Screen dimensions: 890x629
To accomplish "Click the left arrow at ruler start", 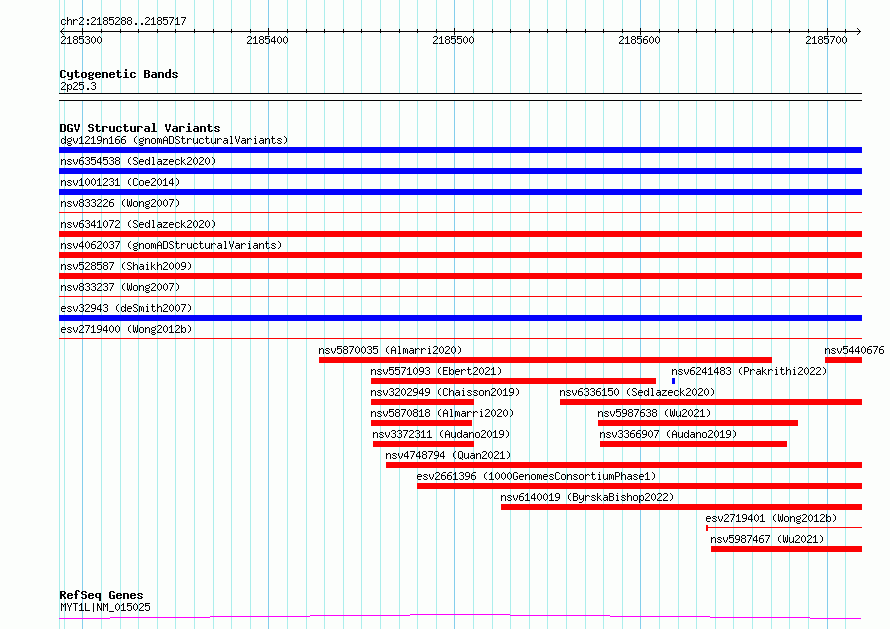I will 62,31.
